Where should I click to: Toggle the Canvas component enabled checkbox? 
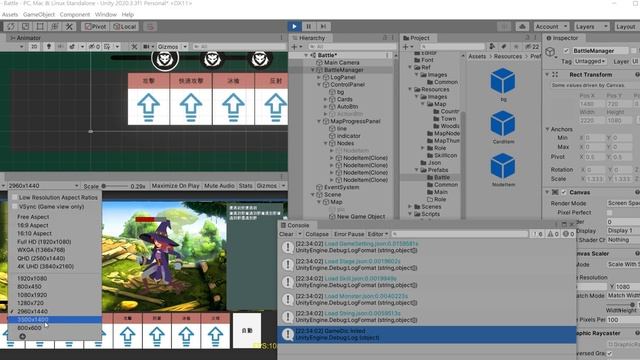[x=564, y=192]
